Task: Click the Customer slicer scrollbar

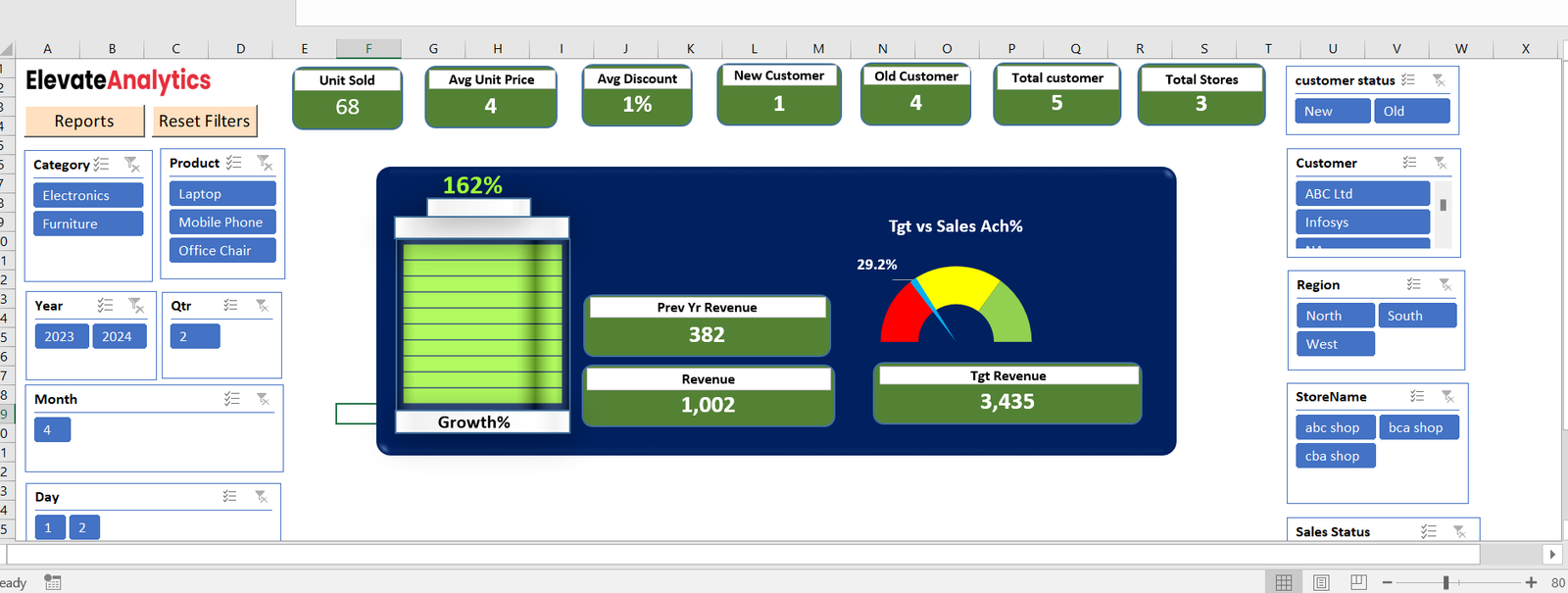Action: [1443, 206]
